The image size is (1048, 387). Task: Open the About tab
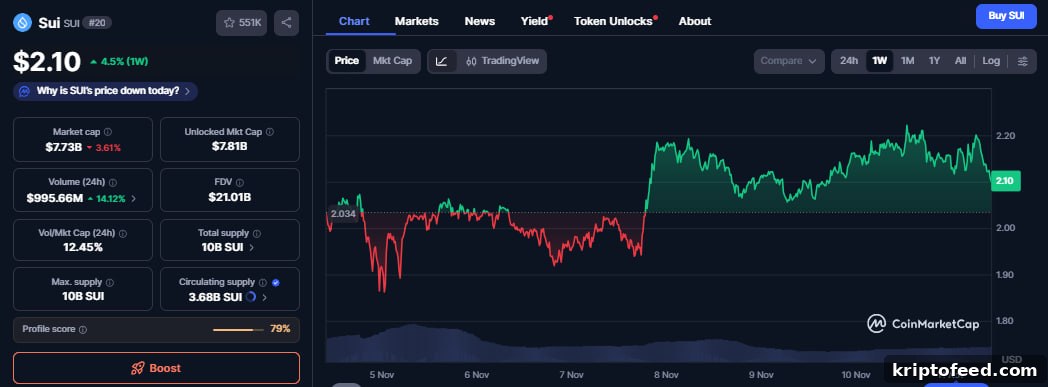pyautogui.click(x=695, y=21)
